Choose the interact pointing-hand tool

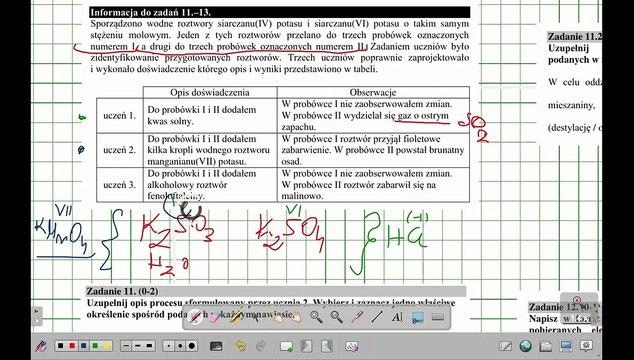pyautogui.click(x=276, y=317)
